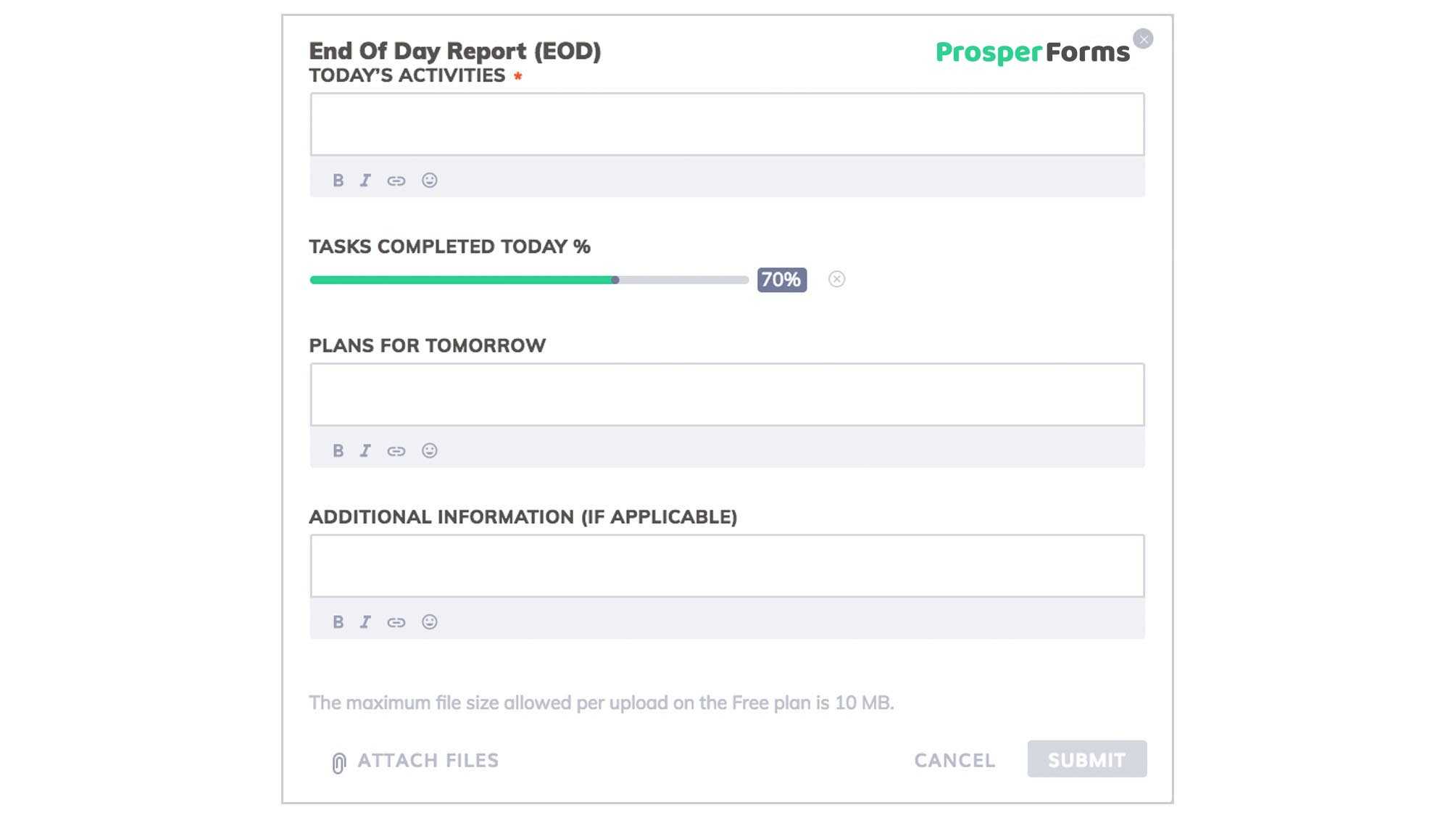Screen dimensions: 1456x818
Task: Click the Bold icon in Plans For Tomorrow
Action: [x=339, y=450]
